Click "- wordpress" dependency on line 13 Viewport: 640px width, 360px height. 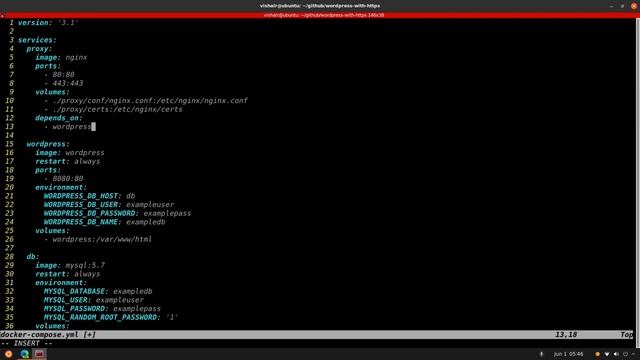68,127
